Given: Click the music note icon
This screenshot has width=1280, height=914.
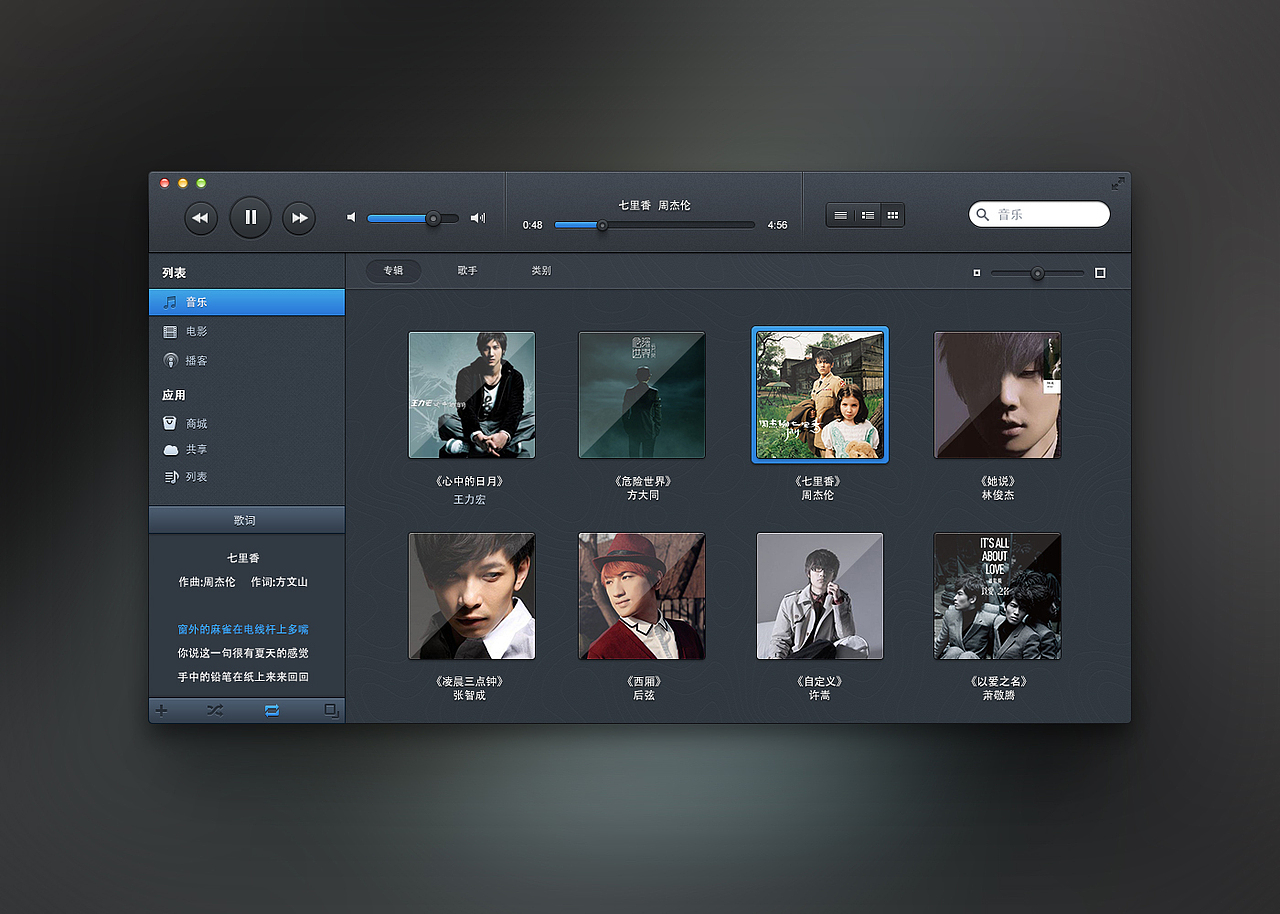Looking at the screenshot, I should click(x=170, y=302).
